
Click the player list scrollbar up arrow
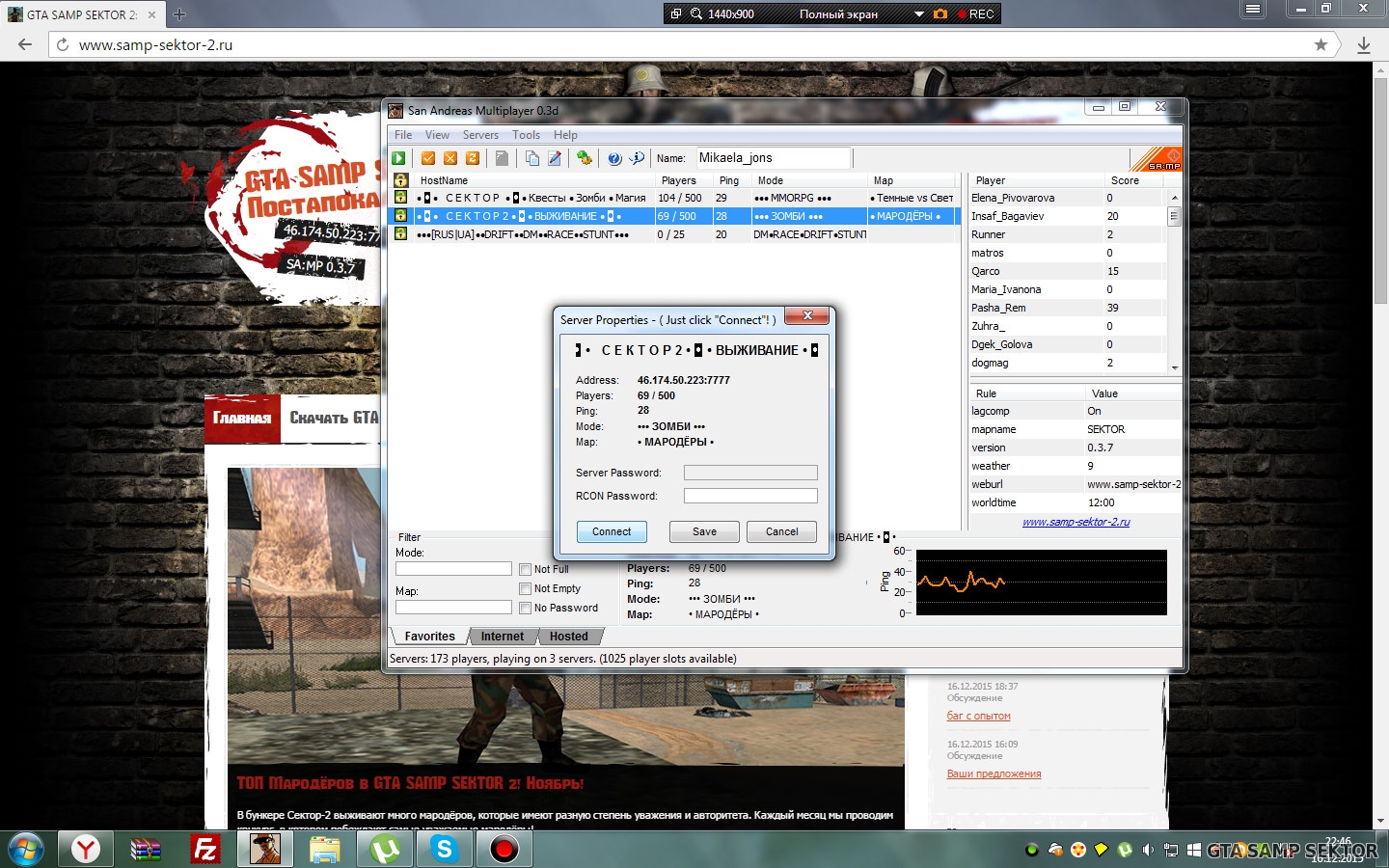tap(1174, 197)
